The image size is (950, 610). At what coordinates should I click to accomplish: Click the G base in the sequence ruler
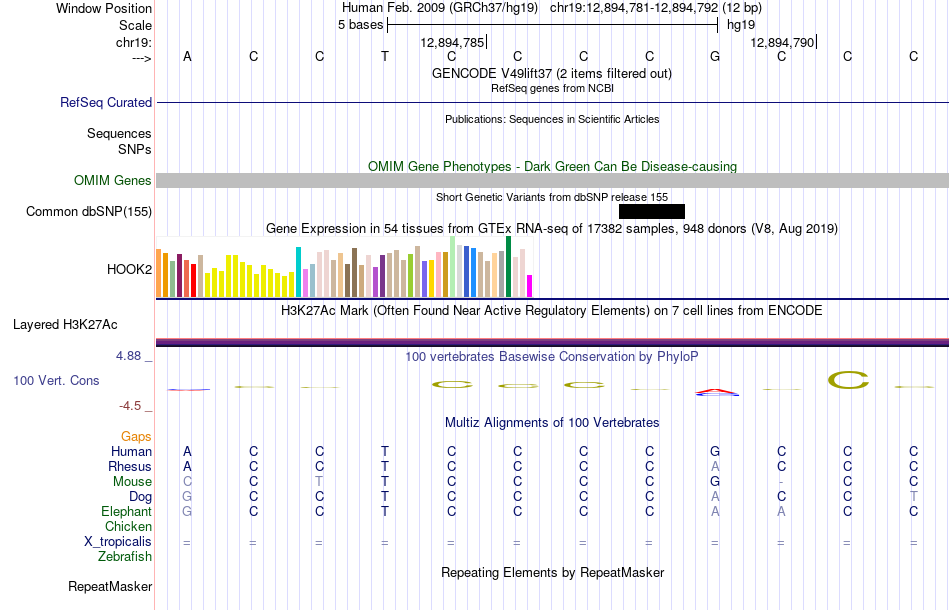[x=716, y=56]
